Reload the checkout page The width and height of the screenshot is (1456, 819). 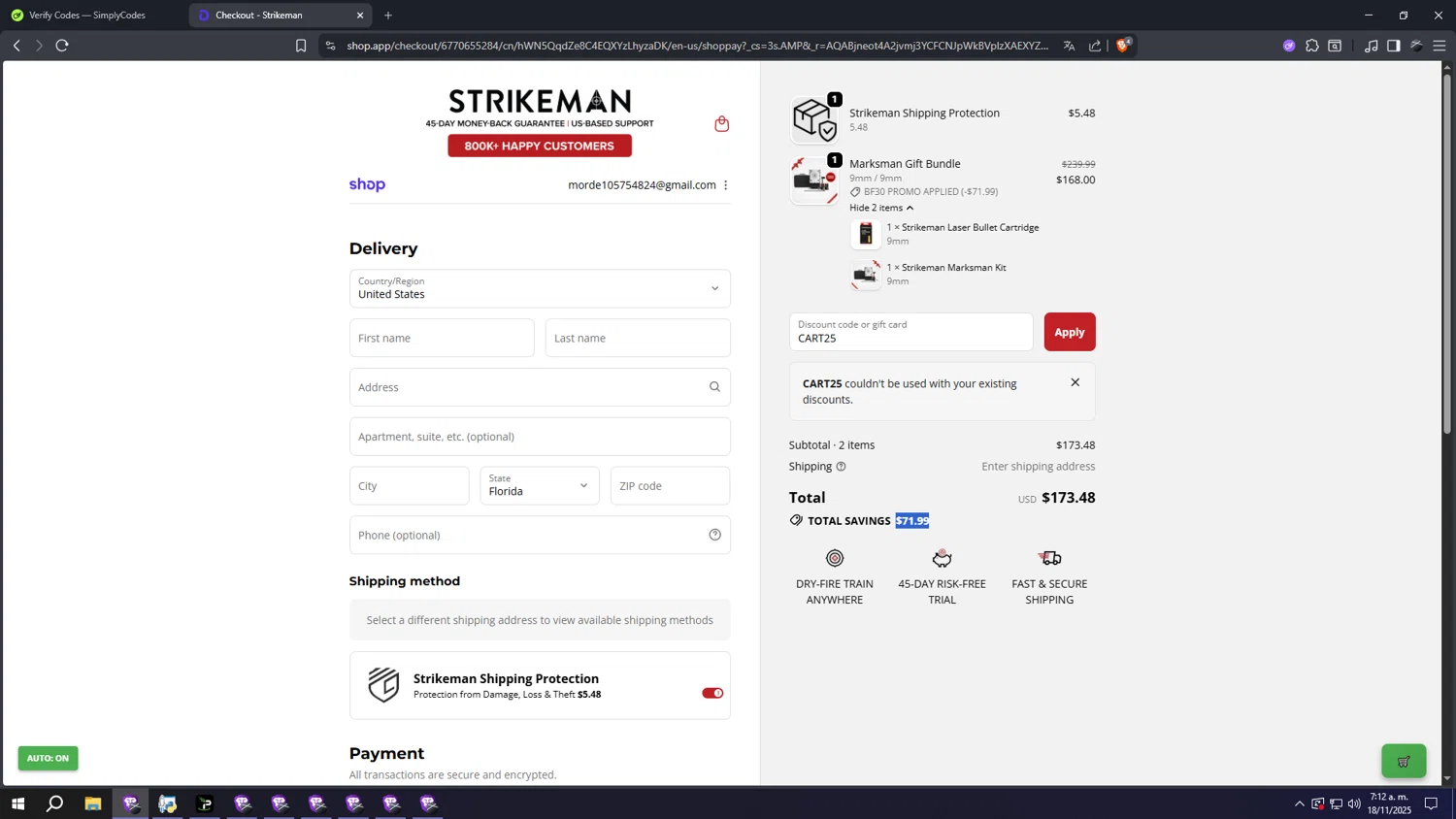coord(62,46)
